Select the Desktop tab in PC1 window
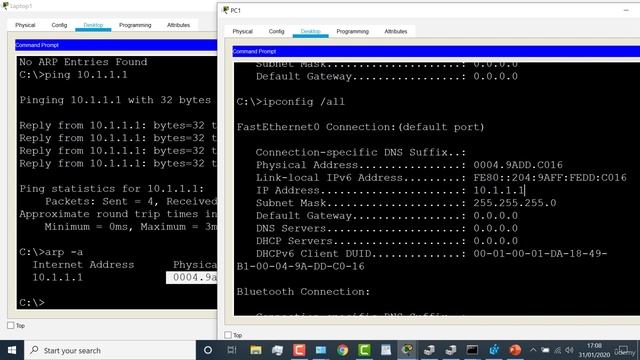640x360 pixels. click(311, 31)
